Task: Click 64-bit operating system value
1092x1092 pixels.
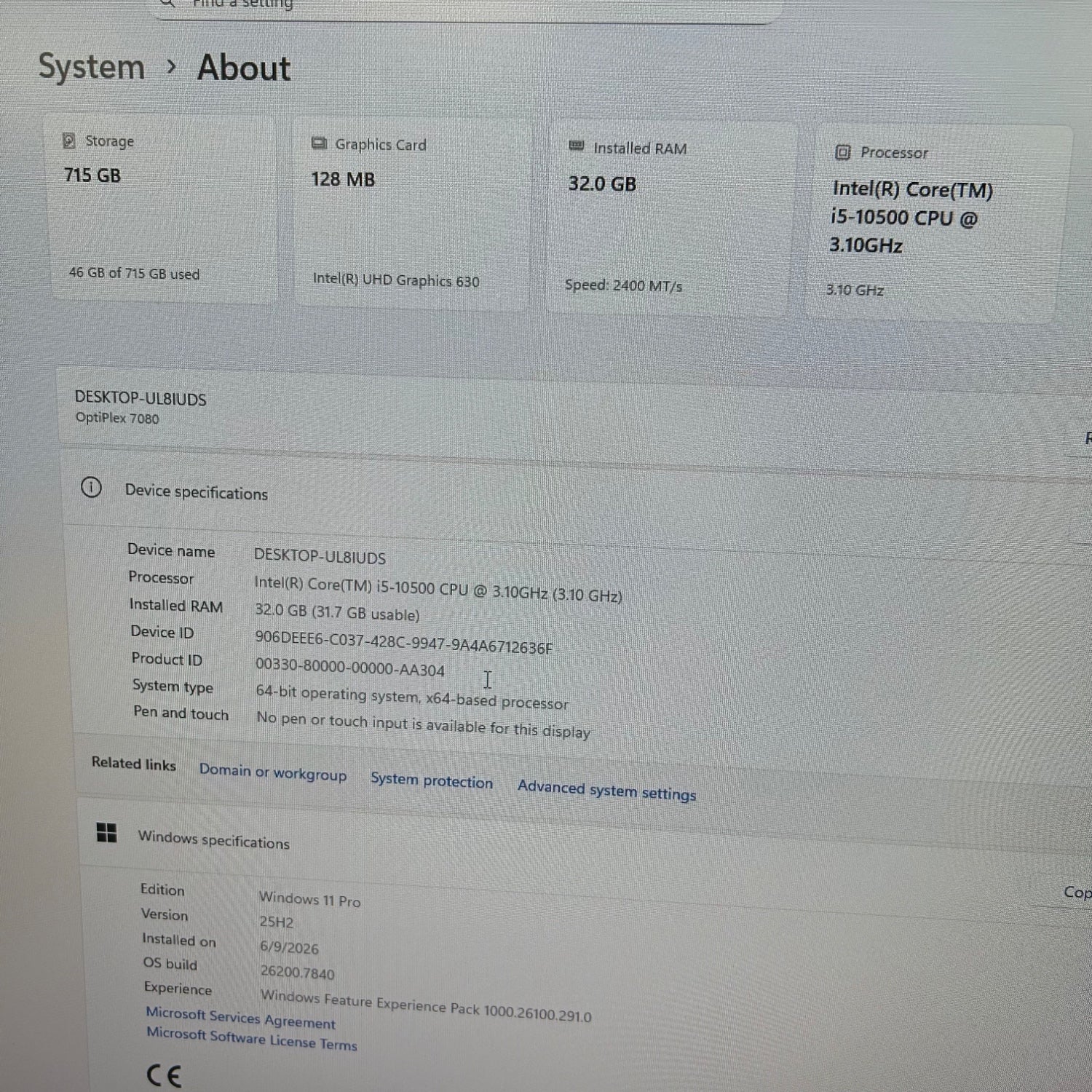Action: [412, 697]
